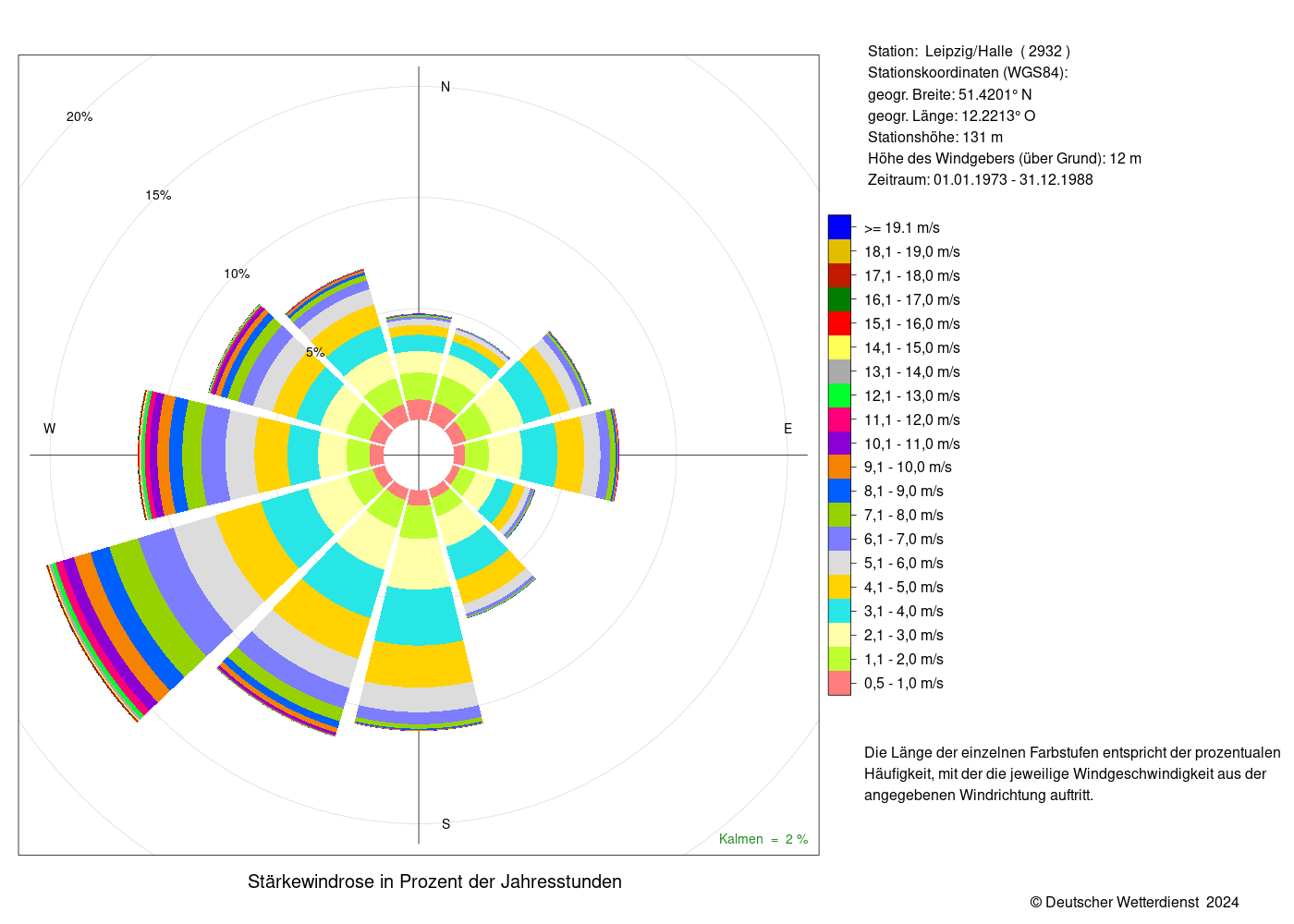
Task: Select the legend label '3,1 - 4,0 m/s'
Action: point(904,612)
